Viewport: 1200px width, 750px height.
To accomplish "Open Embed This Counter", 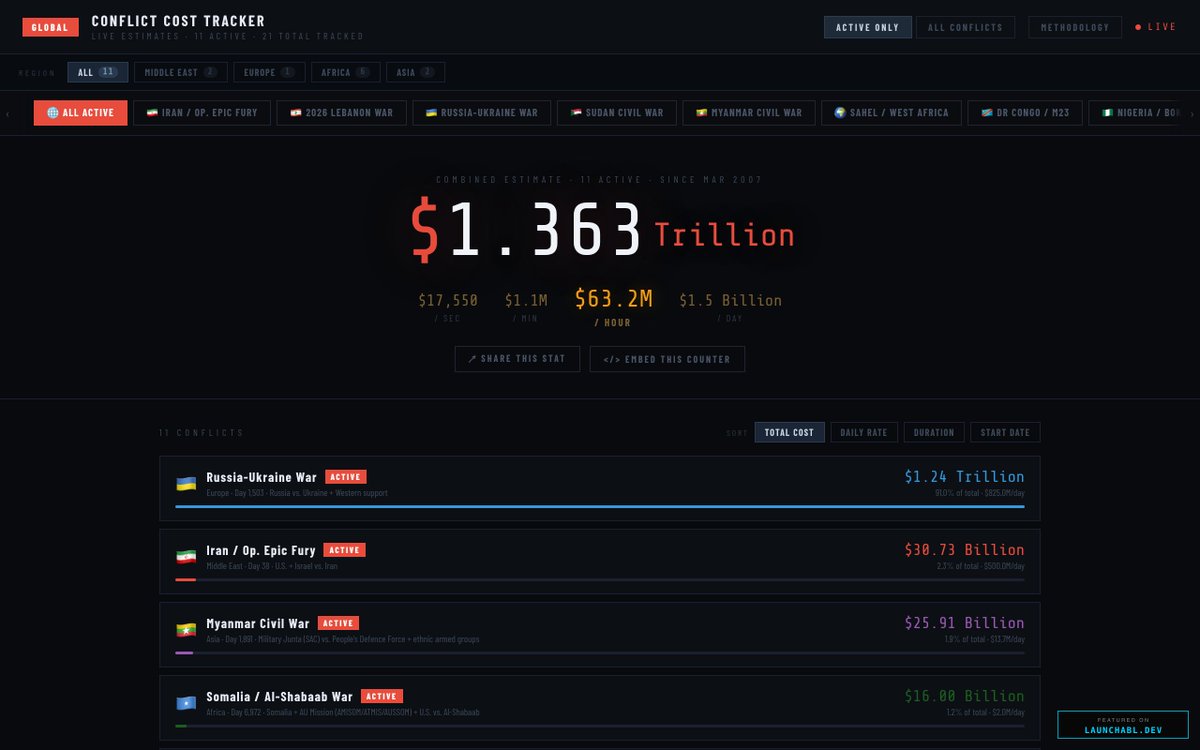I will click(667, 359).
